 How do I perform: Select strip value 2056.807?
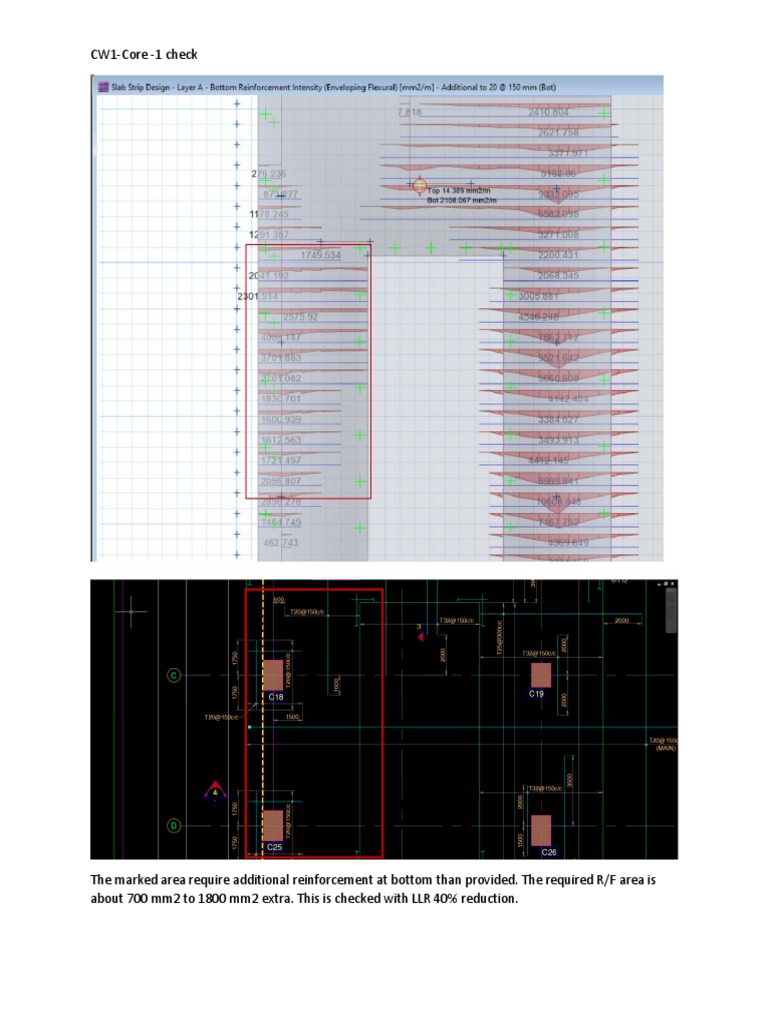pyautogui.click(x=281, y=481)
